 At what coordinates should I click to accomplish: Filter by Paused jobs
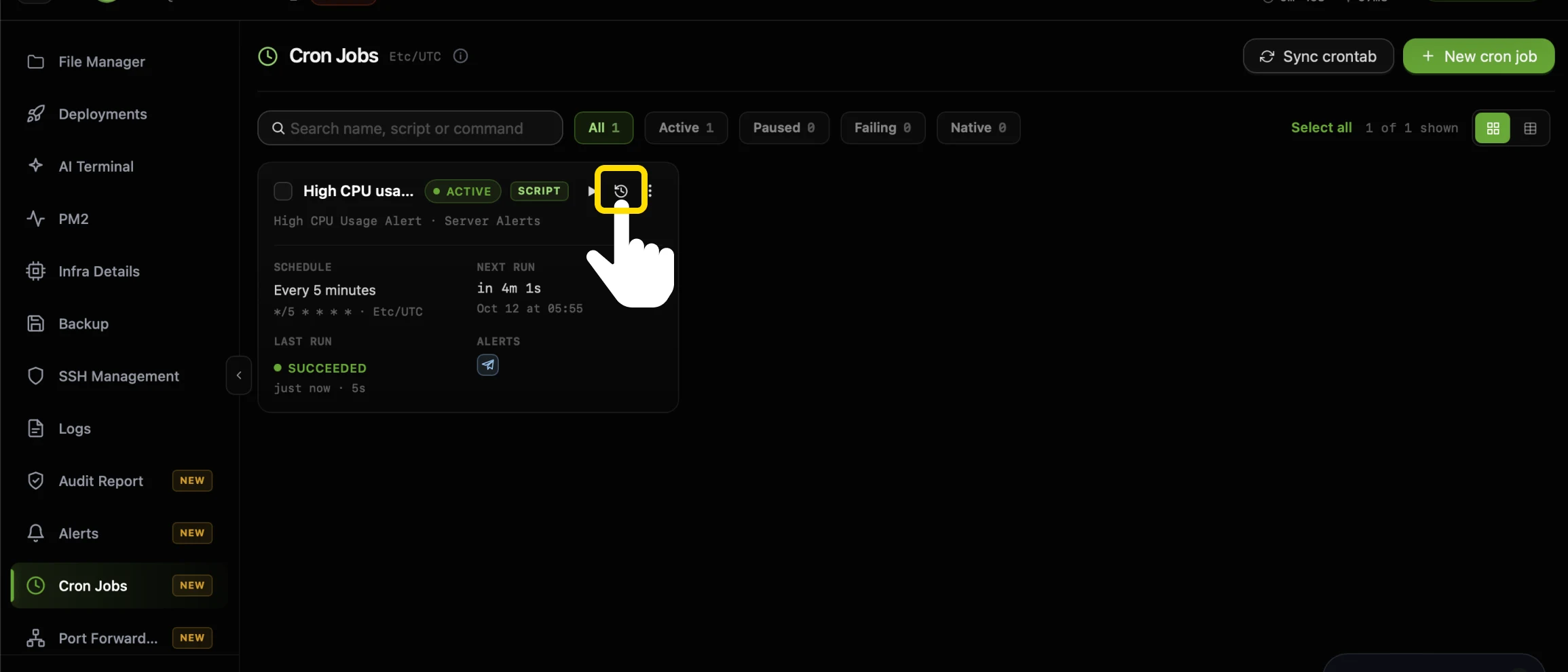(x=784, y=128)
